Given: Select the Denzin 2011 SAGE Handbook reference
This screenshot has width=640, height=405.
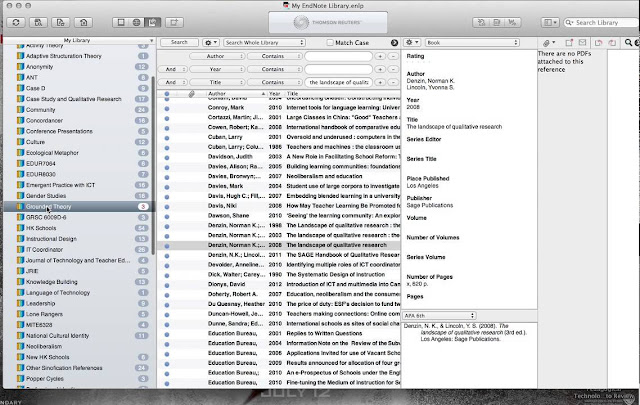Looking at the screenshot, I should pyautogui.click(x=279, y=255).
